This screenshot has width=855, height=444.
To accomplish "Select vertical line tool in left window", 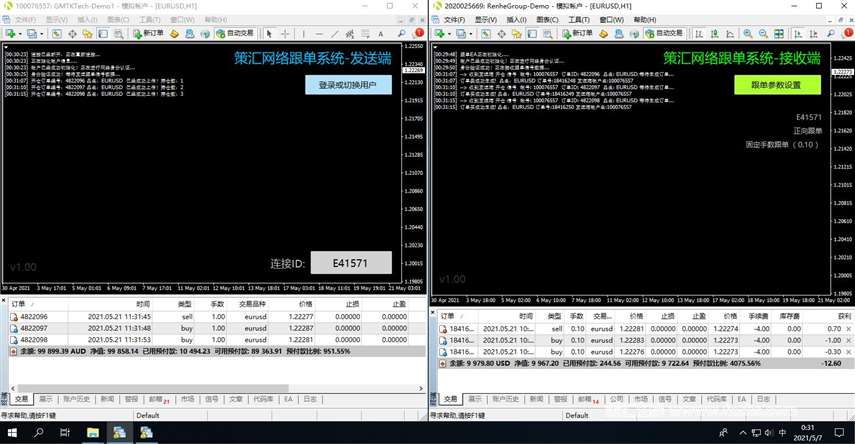I will (x=303, y=34).
